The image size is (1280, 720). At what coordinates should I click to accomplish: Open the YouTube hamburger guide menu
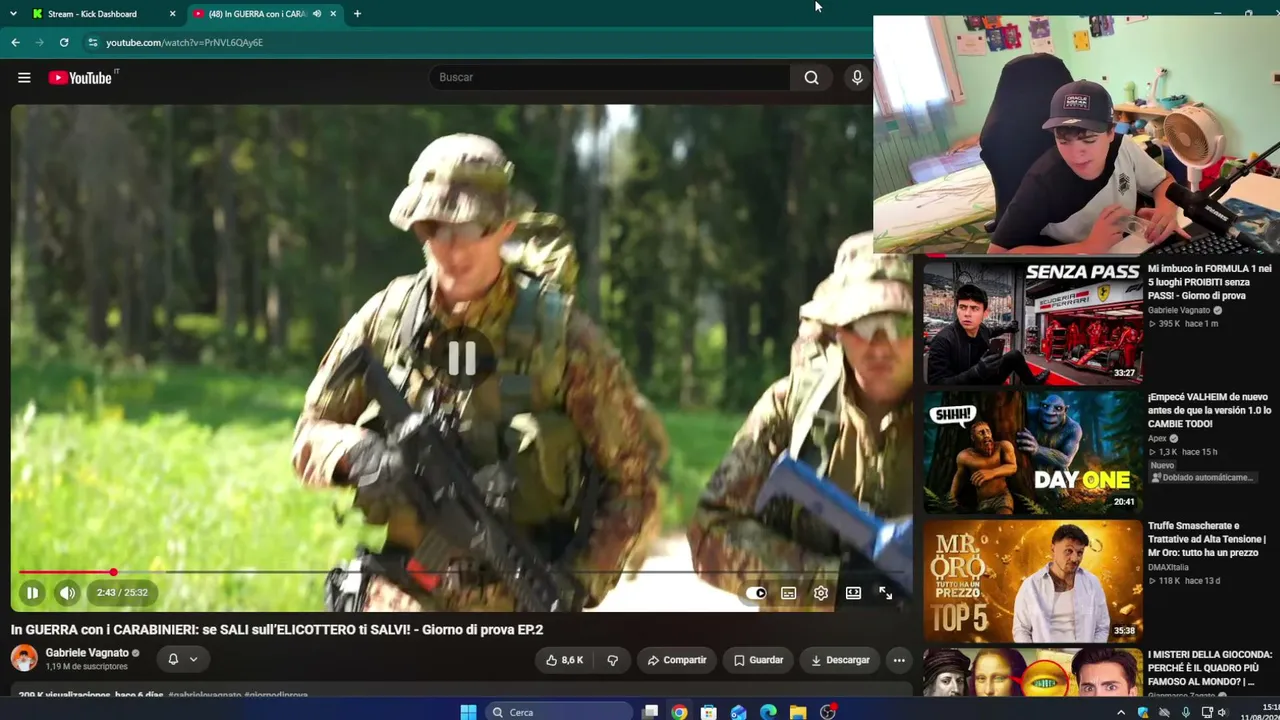click(x=24, y=78)
